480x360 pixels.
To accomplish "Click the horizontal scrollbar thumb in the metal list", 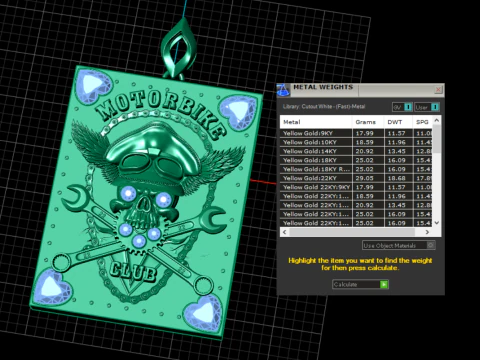I will click(352, 232).
